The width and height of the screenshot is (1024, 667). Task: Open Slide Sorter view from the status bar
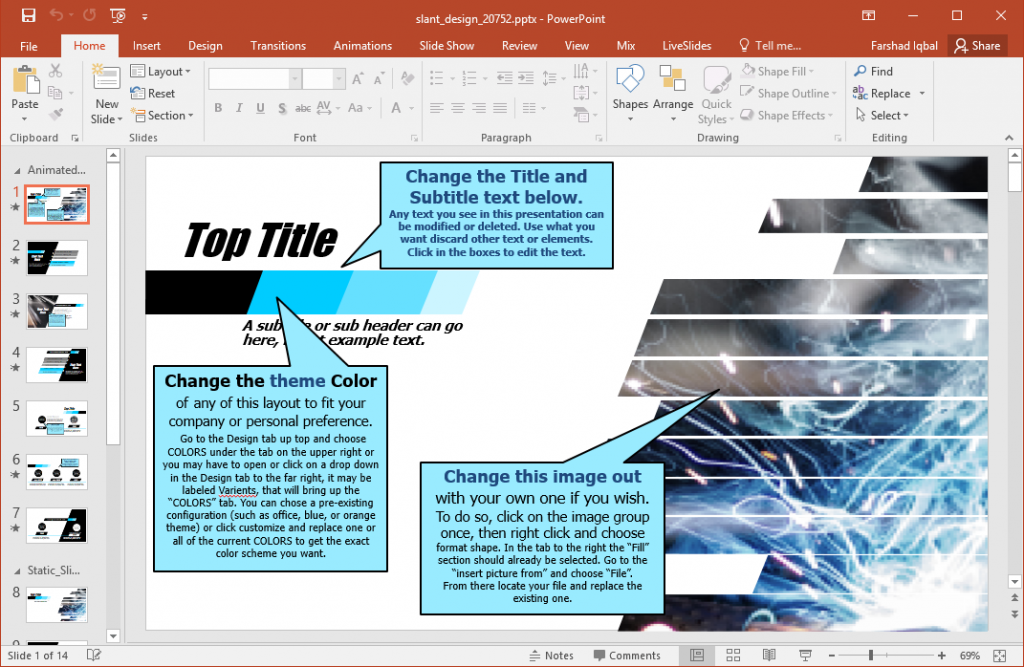[735, 655]
